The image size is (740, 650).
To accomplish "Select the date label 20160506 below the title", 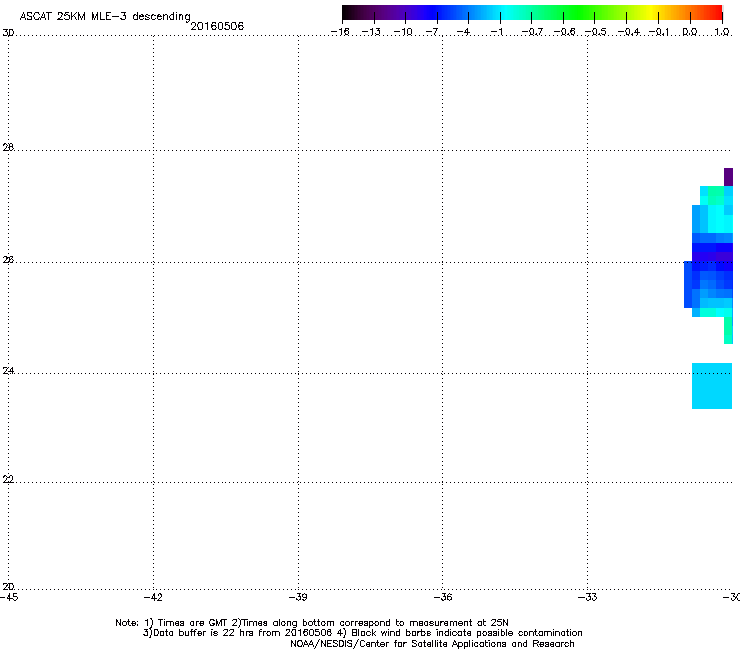I will click(x=217, y=26).
